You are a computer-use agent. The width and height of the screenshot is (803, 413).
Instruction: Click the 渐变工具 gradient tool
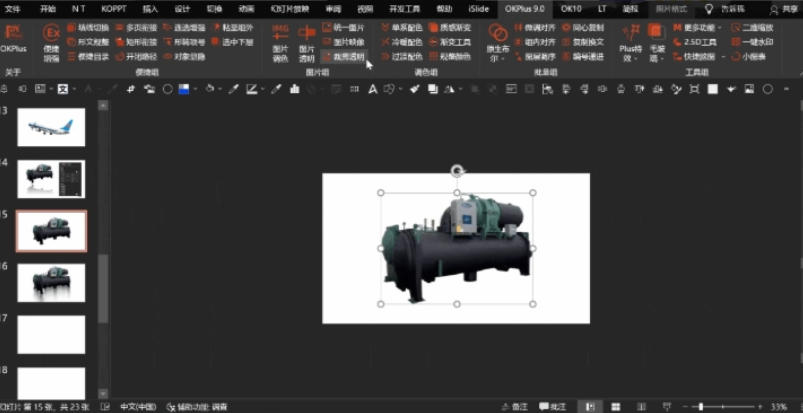(x=450, y=42)
